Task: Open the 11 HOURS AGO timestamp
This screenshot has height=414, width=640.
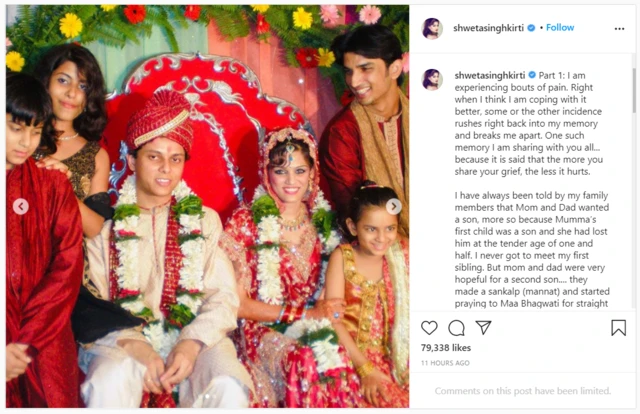Action: pos(445,363)
